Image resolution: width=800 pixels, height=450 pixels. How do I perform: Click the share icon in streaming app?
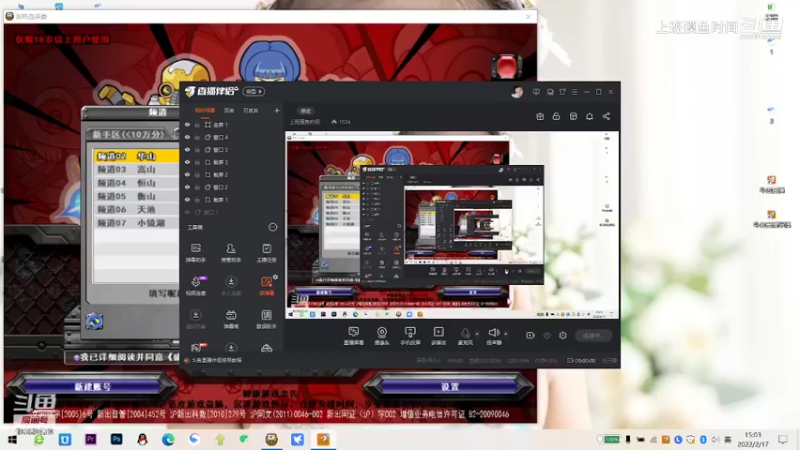coord(606,116)
